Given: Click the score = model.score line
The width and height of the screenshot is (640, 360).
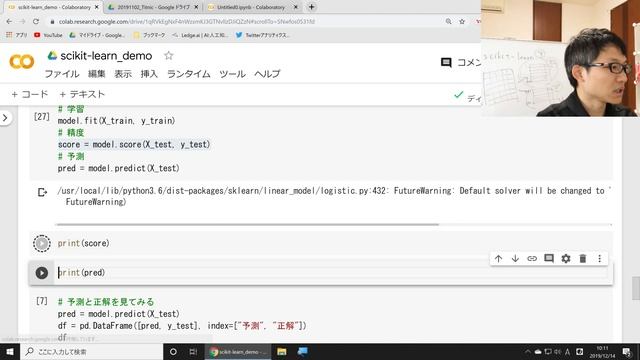Looking at the screenshot, I should [x=134, y=144].
